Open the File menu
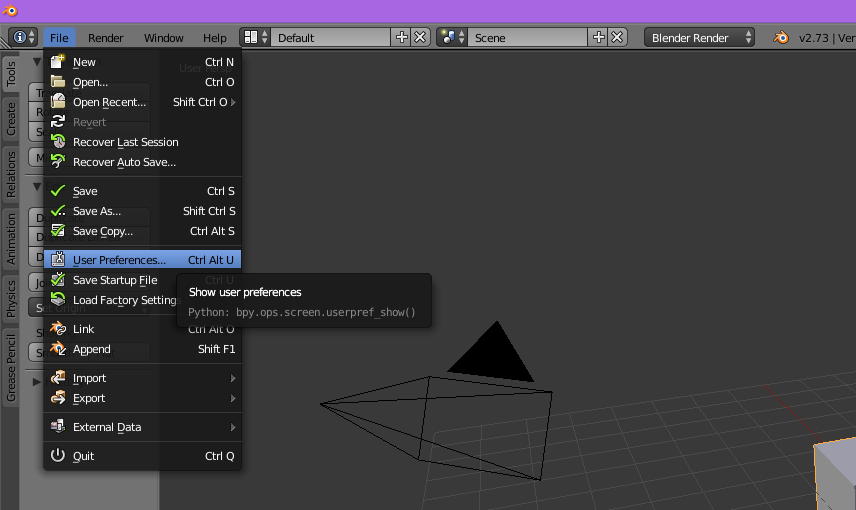 tap(59, 38)
